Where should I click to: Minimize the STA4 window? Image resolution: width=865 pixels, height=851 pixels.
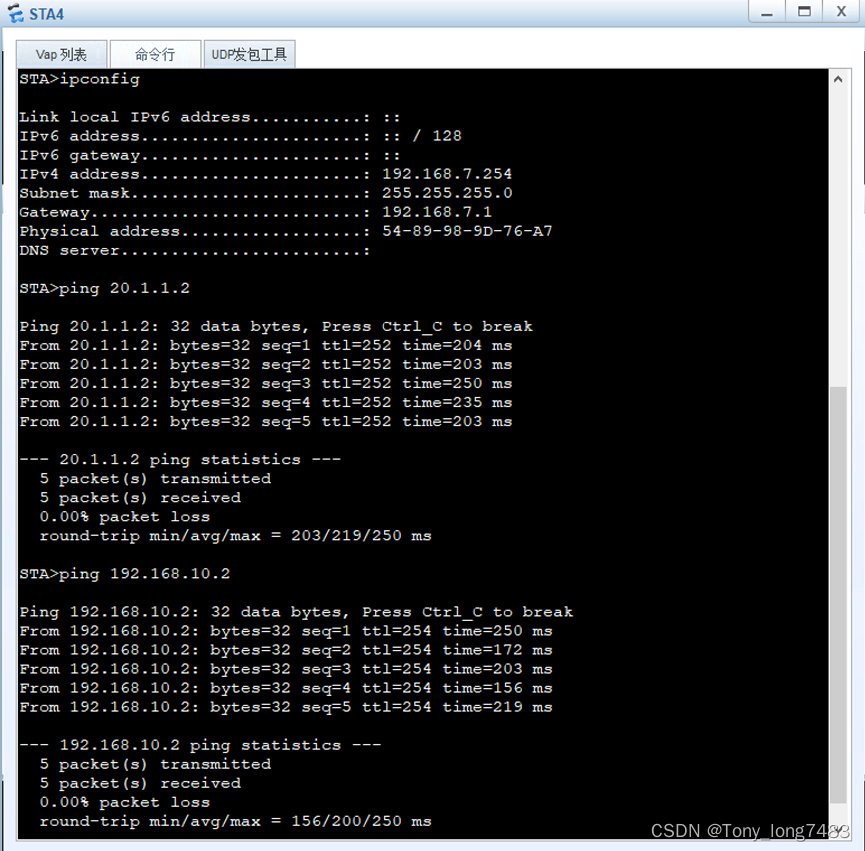767,12
